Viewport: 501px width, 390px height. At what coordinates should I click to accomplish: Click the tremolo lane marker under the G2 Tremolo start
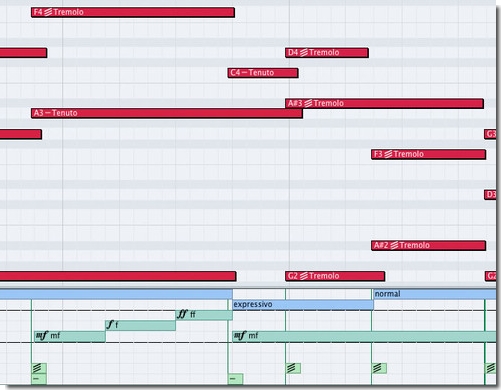pyautogui.click(x=293, y=368)
